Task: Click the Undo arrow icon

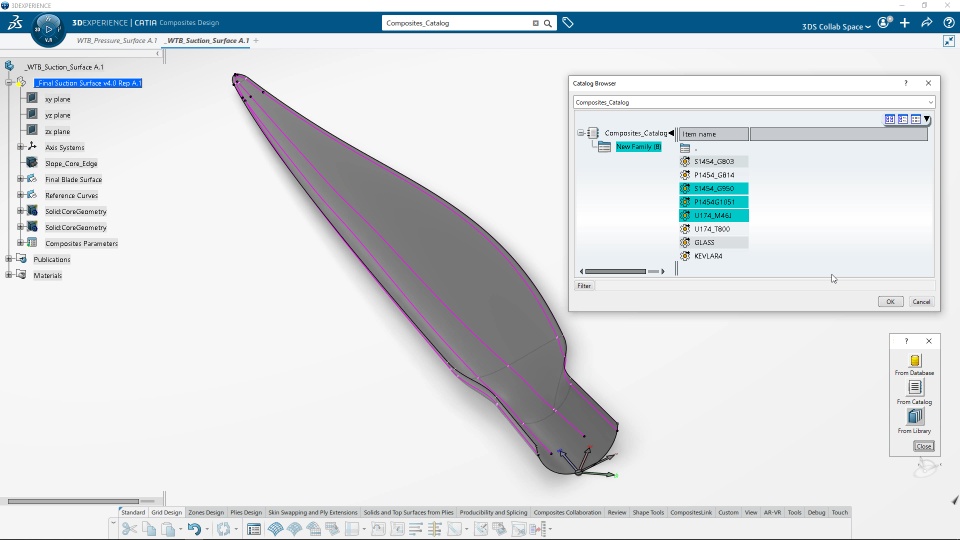Action: 194,529
